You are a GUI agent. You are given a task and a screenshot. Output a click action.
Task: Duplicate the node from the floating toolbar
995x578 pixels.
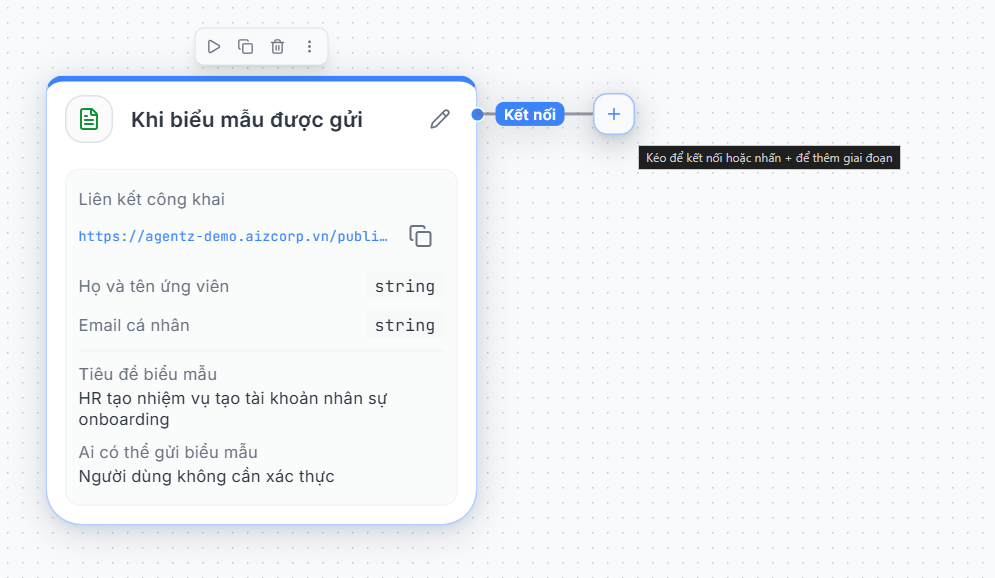[x=246, y=46]
